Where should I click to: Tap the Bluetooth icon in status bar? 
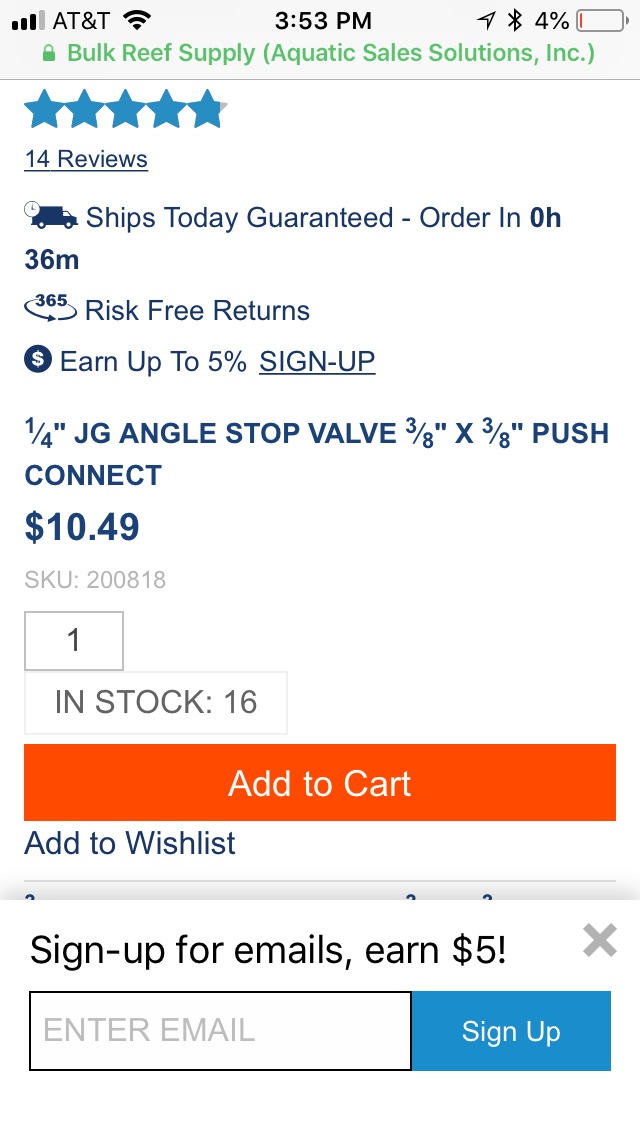pyautogui.click(x=515, y=20)
